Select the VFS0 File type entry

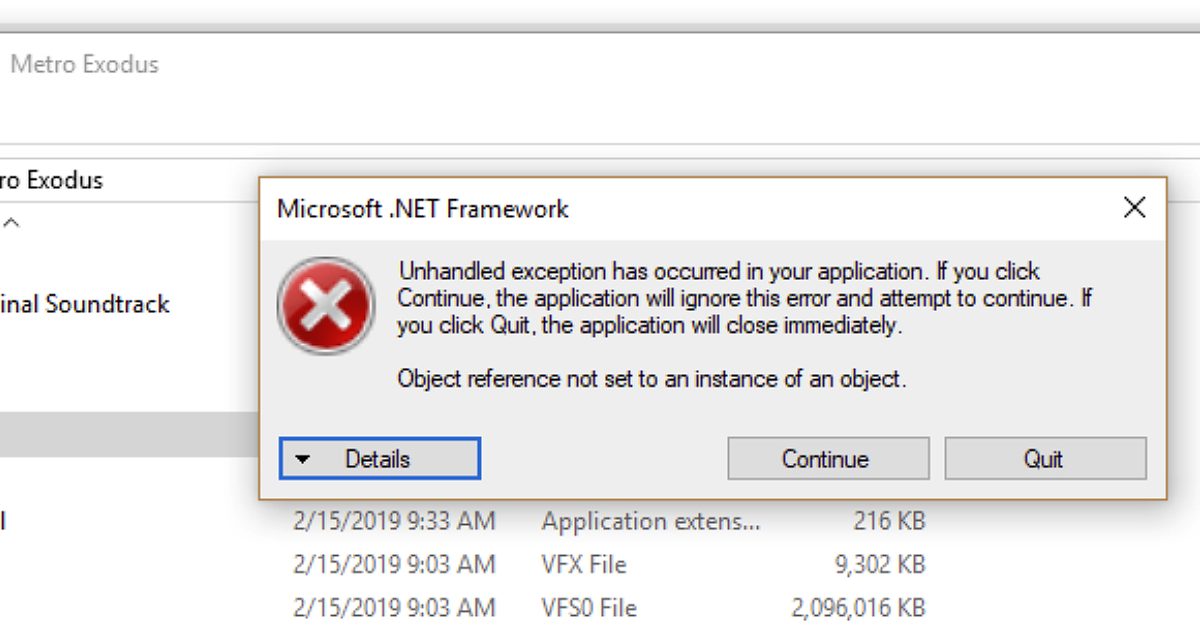pos(589,607)
